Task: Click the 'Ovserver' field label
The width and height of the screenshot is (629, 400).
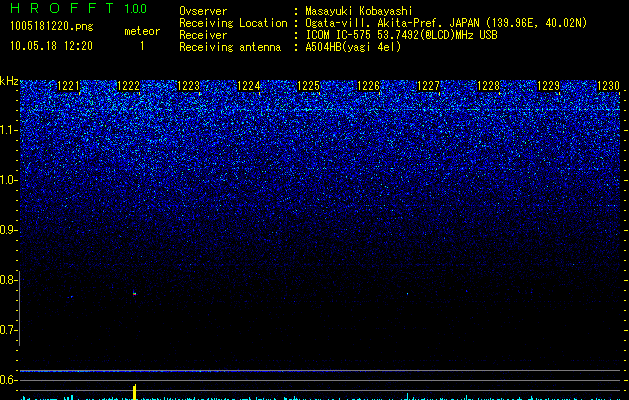Action: pos(203,11)
